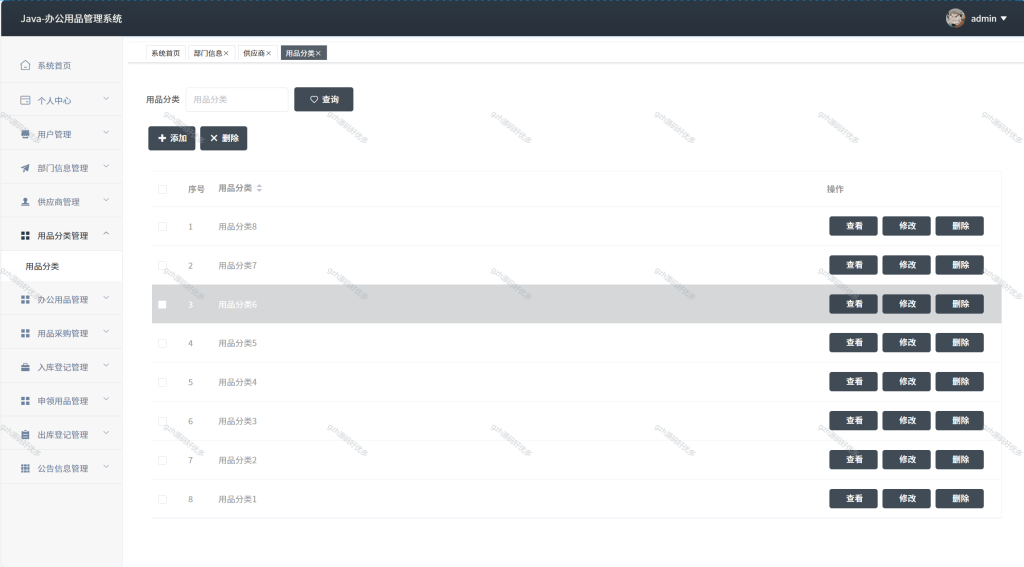
Task: Expand 入库登记管理 menu chevron
Action: pyautogui.click(x=106, y=365)
